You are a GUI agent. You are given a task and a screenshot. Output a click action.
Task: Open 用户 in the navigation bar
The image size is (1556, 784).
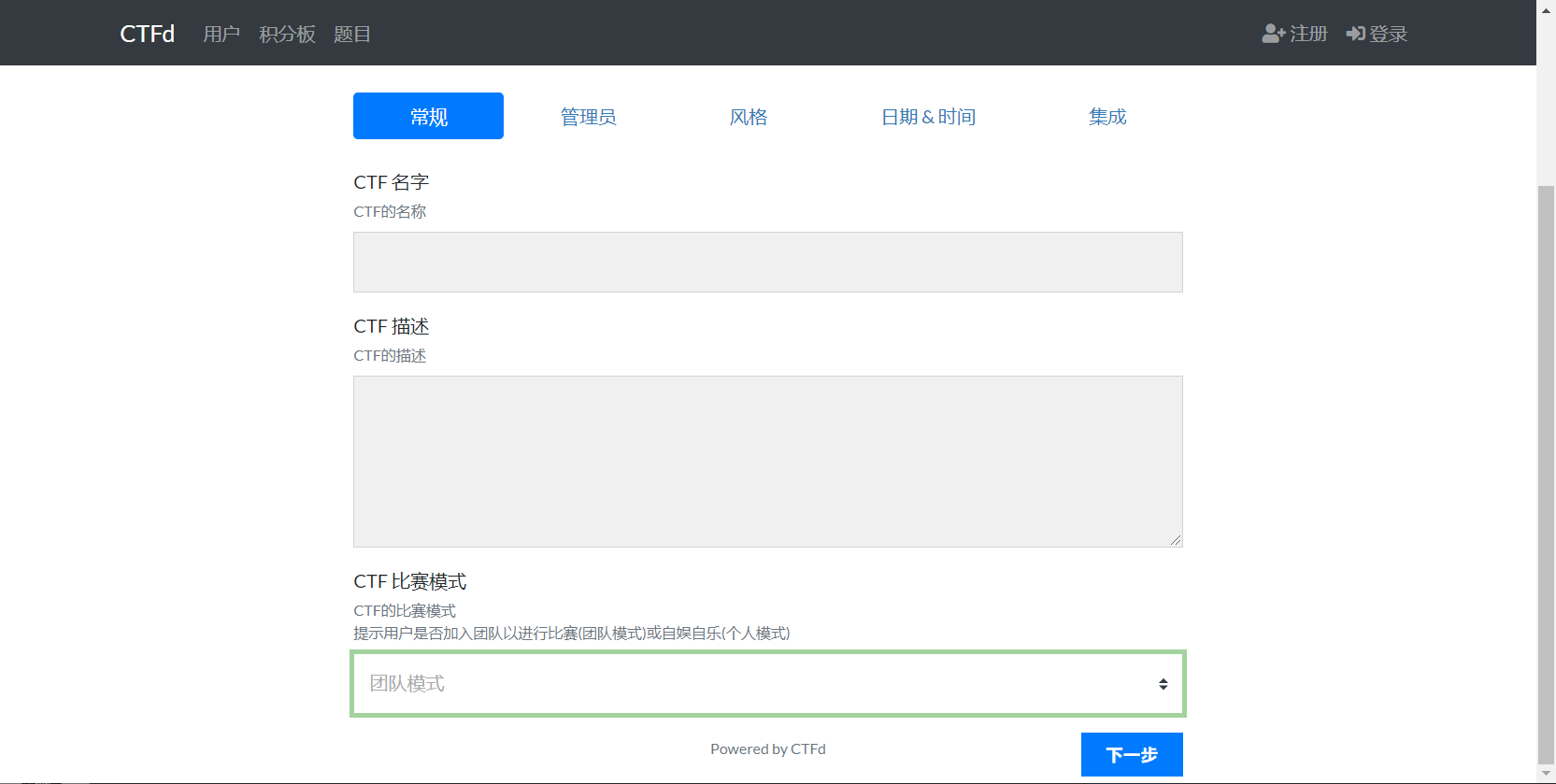(221, 35)
